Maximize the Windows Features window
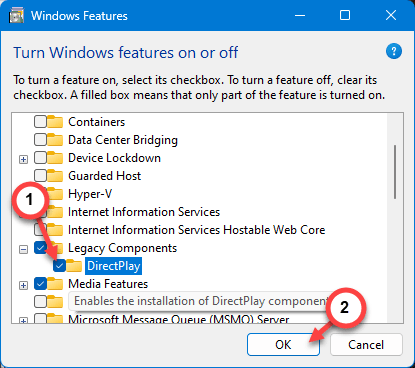 click(x=345, y=15)
